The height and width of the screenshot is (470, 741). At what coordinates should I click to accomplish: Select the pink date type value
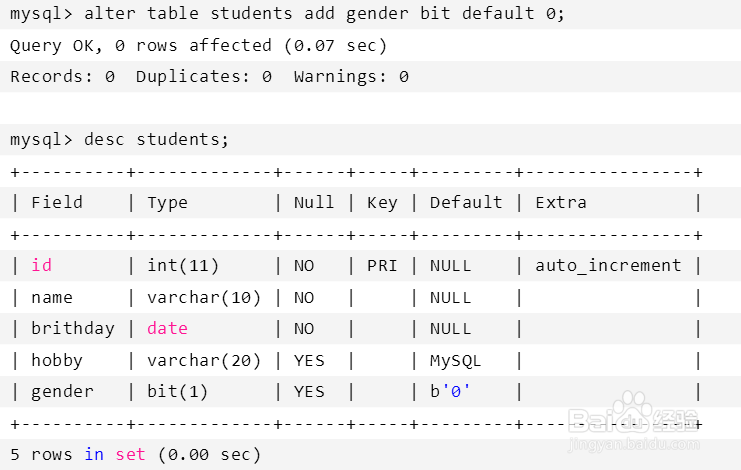(167, 329)
